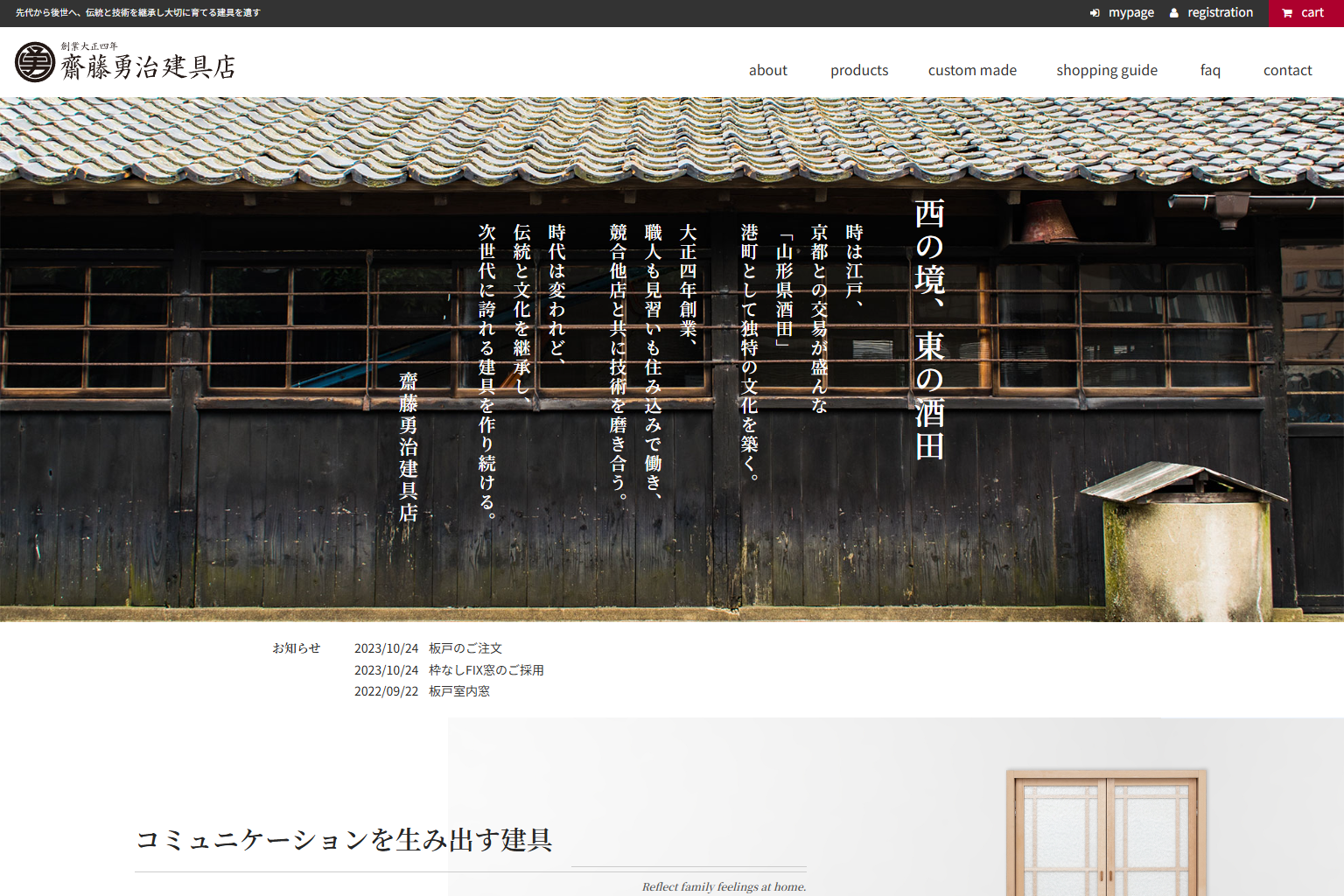Image resolution: width=1344 pixels, height=896 pixels.
Task: Click the round shop emblem logo
Action: coord(35,62)
